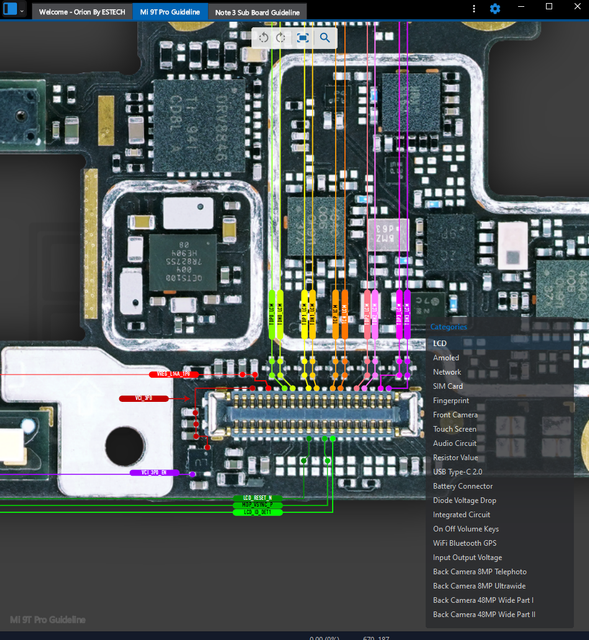Switch to Welcome - Orion By ESTECH tab

[82, 12]
